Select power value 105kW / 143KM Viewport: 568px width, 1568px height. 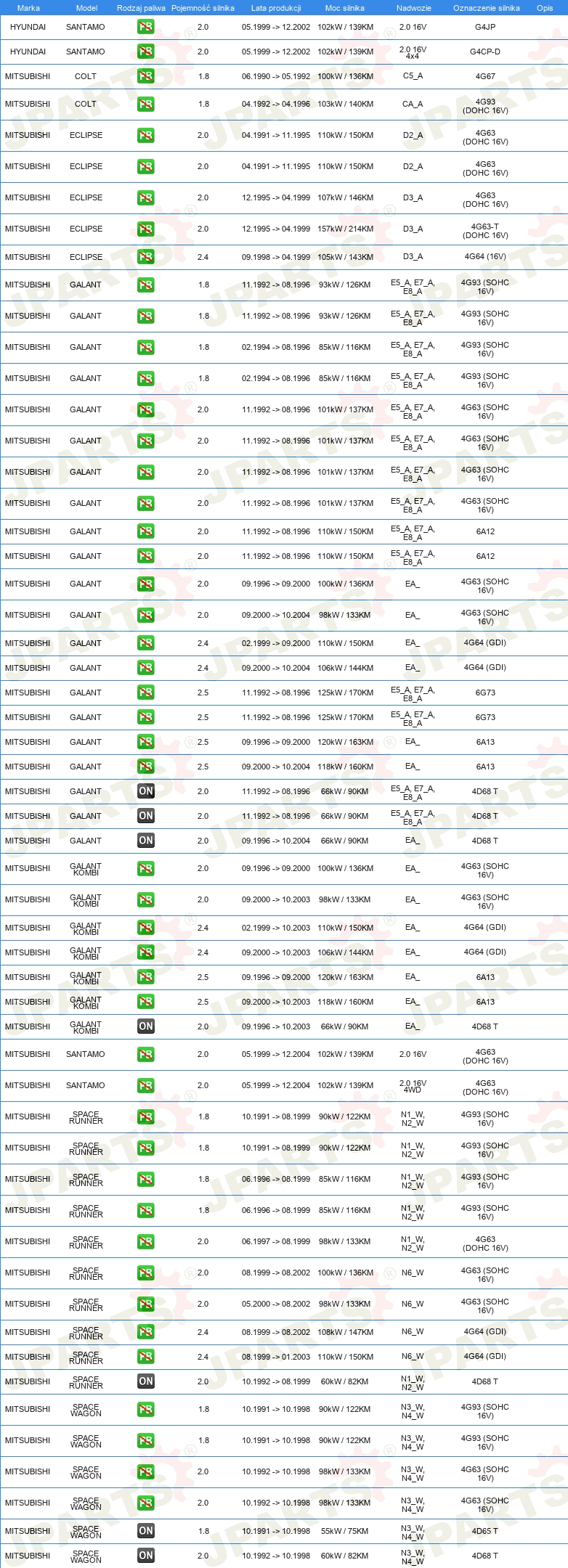(345, 257)
